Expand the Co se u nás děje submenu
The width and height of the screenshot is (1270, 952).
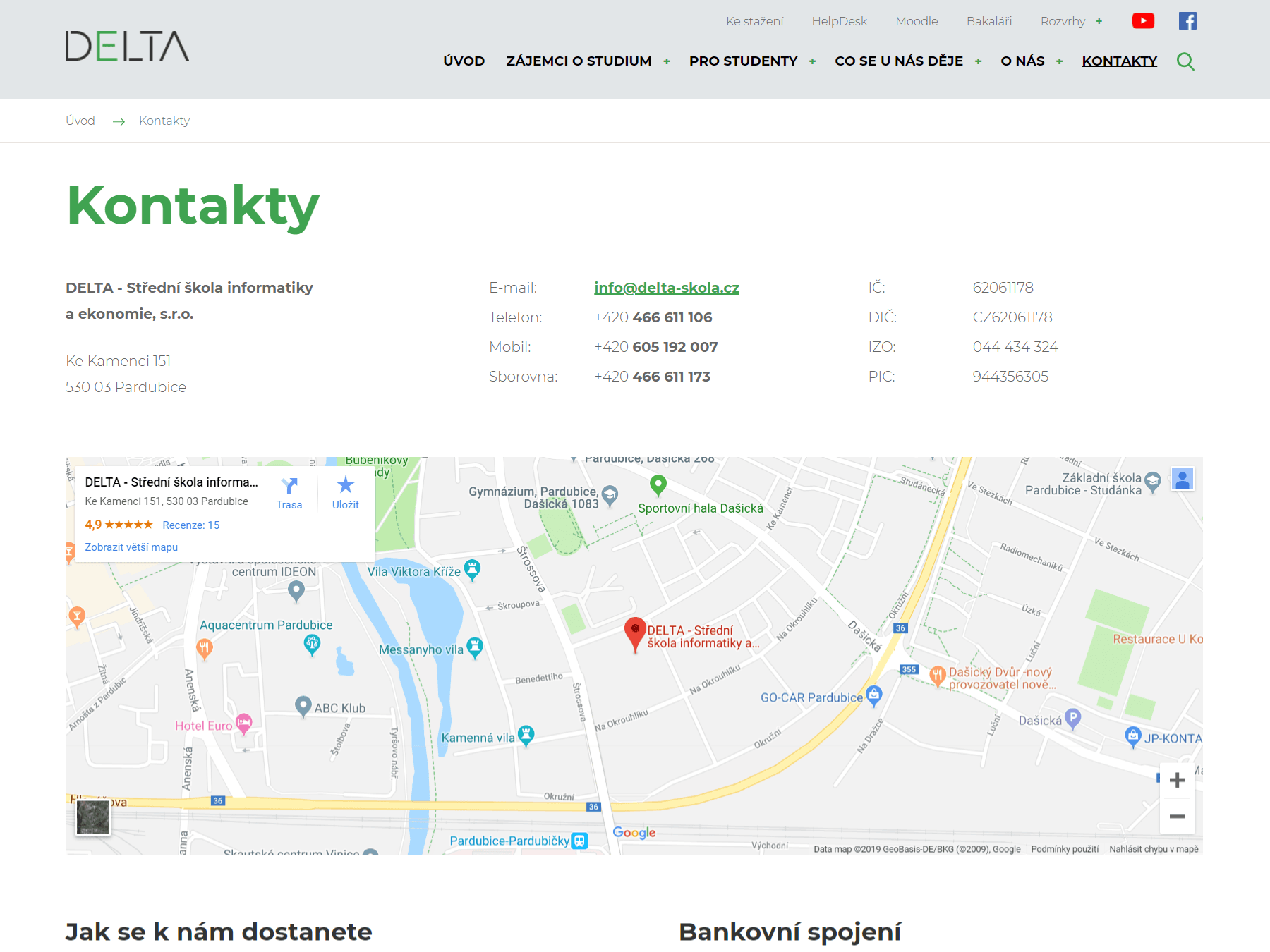979,61
